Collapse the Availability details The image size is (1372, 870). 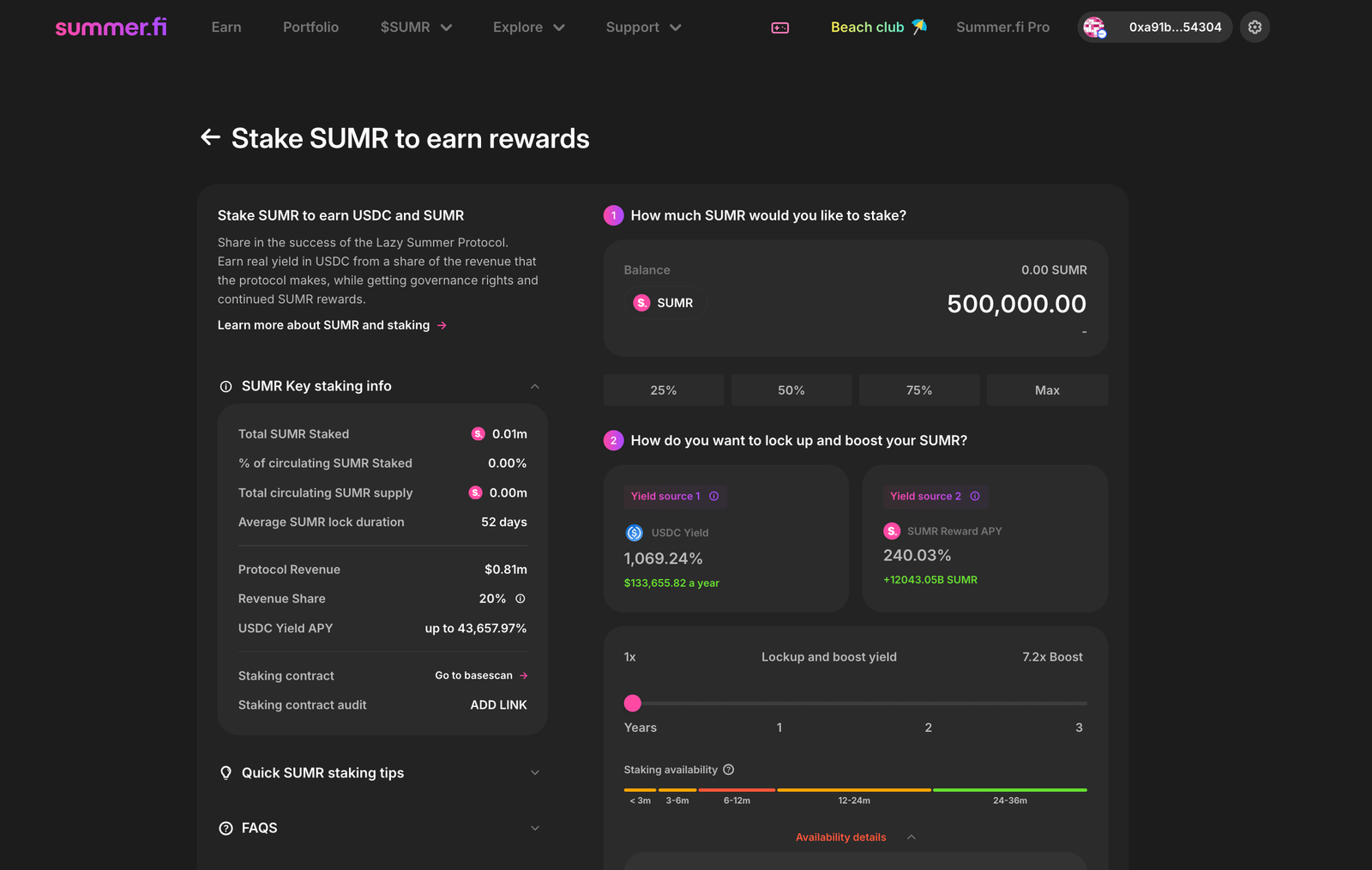tap(912, 837)
